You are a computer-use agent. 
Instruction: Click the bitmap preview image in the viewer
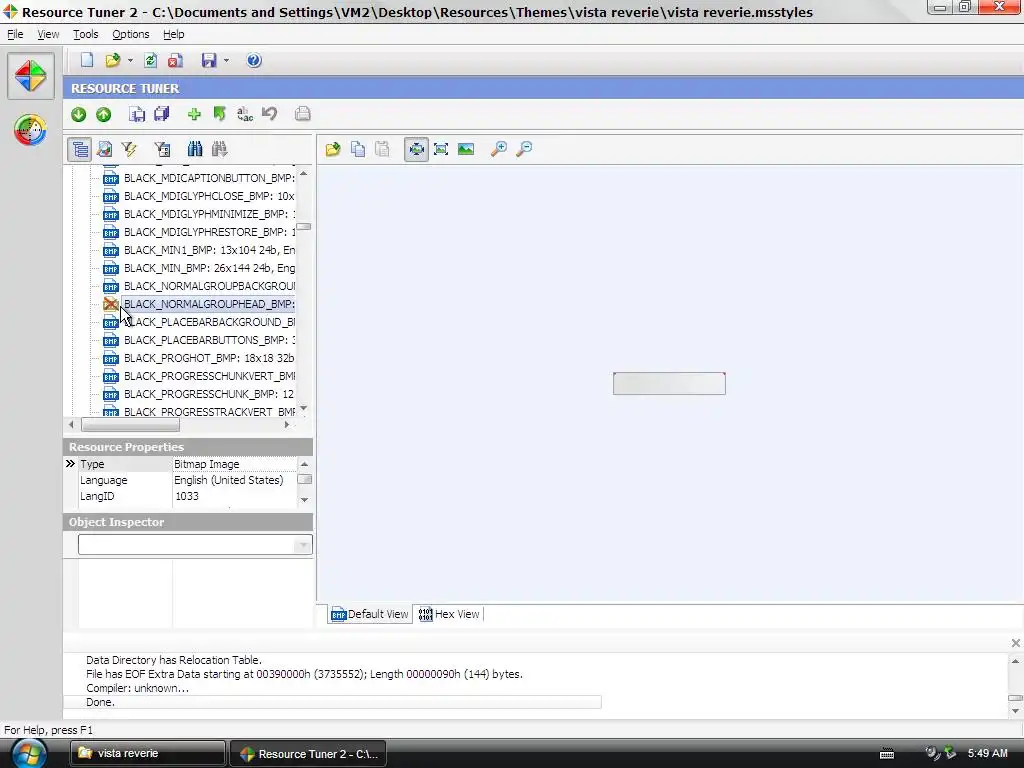(x=669, y=383)
